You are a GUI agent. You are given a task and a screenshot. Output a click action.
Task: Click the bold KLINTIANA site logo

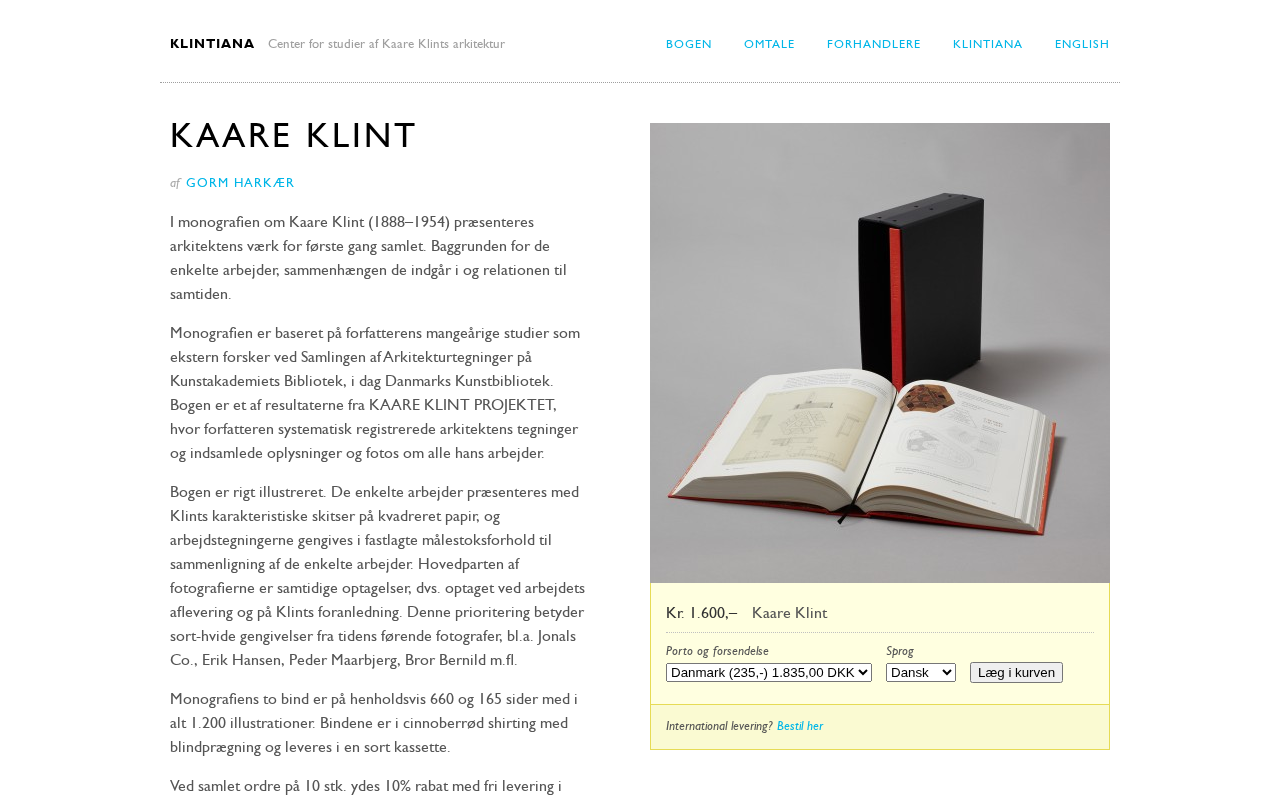pyautogui.click(x=212, y=44)
